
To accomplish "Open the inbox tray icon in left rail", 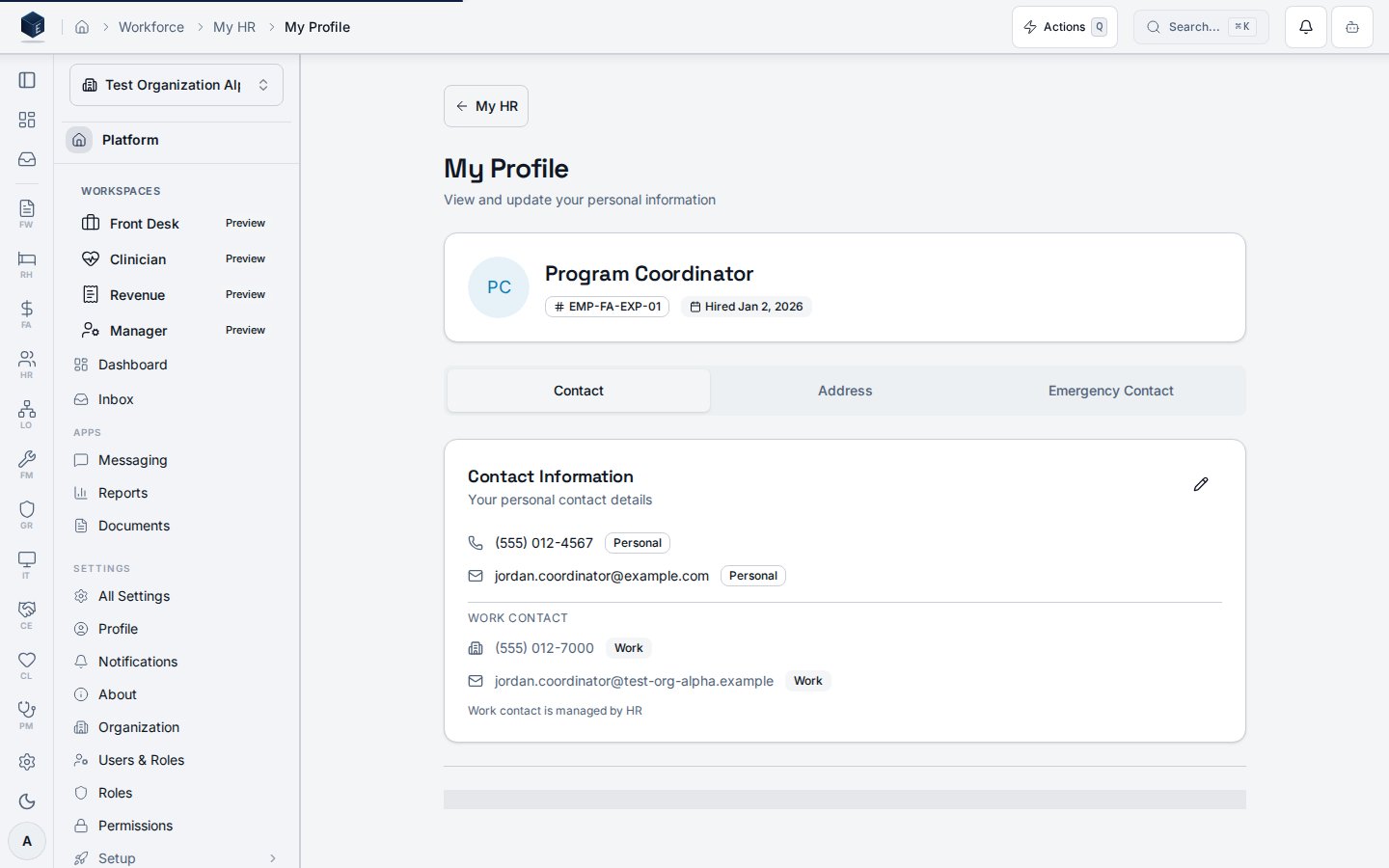I will (27, 159).
